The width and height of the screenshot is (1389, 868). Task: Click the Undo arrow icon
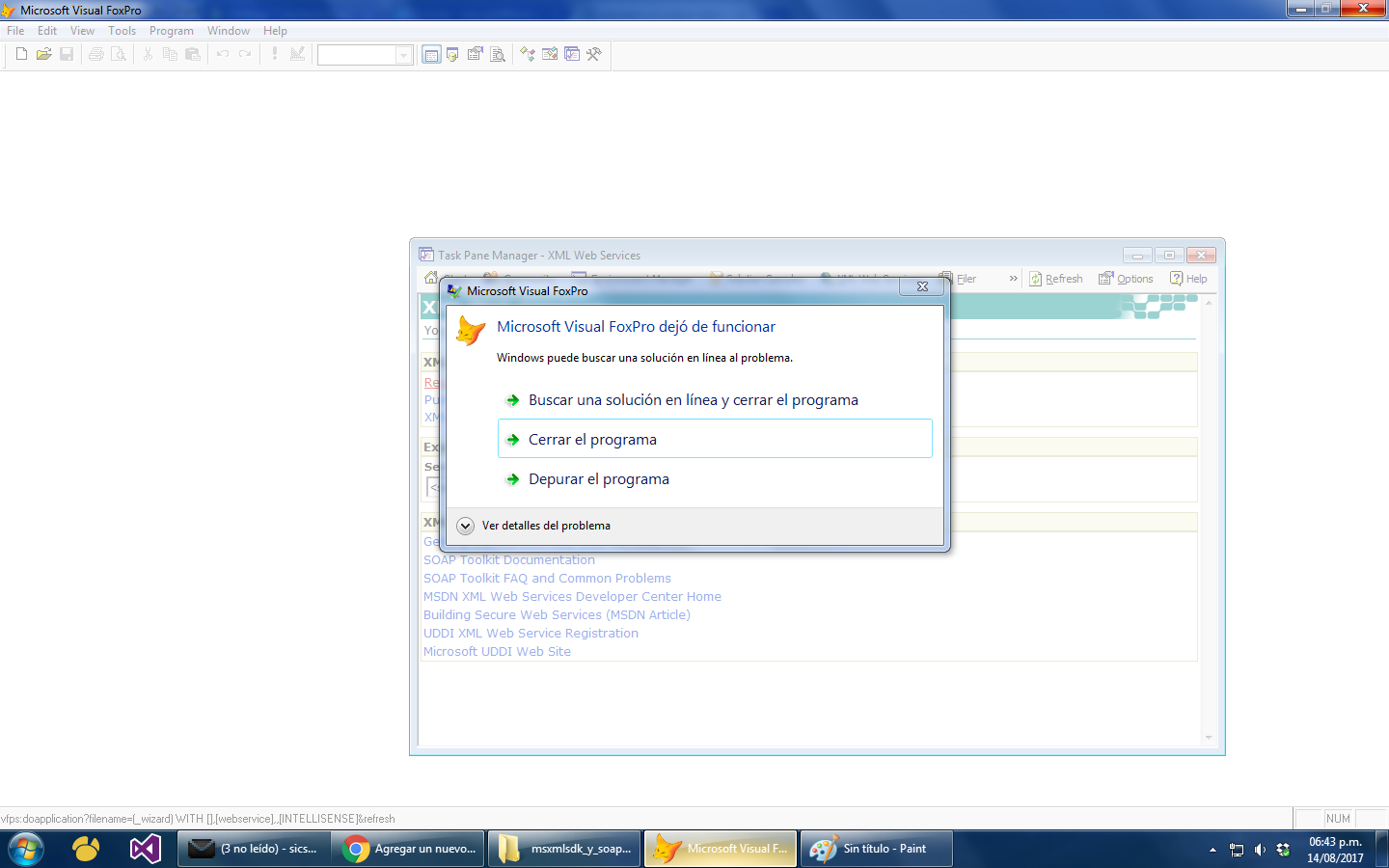click(223, 54)
